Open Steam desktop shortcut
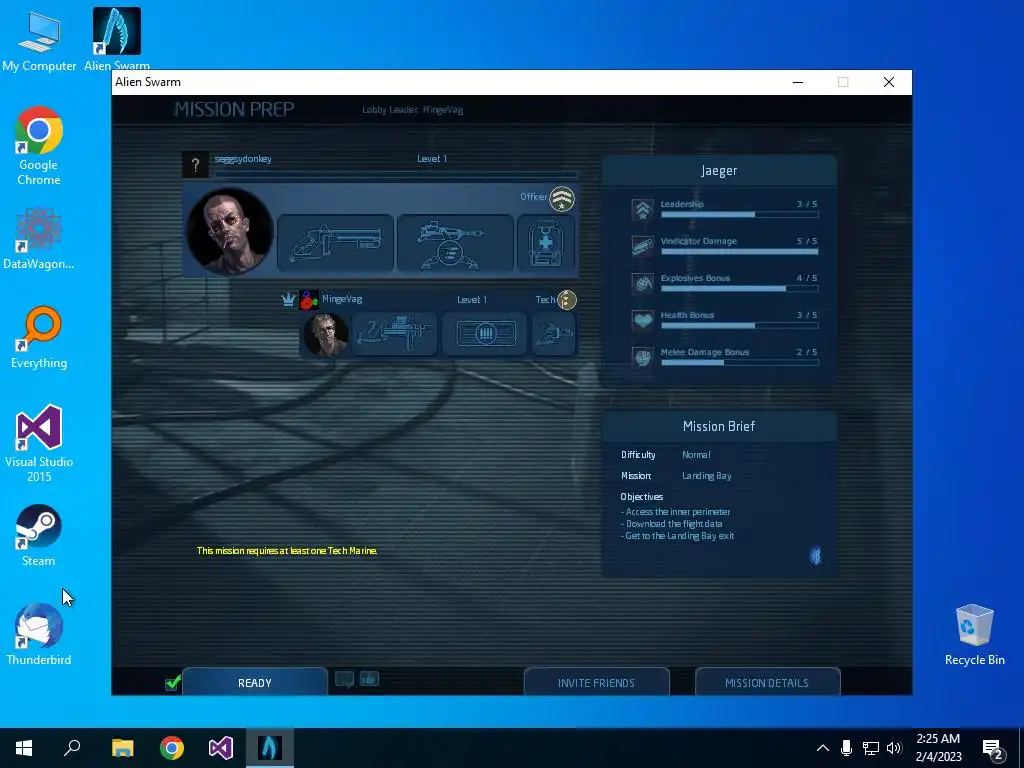Screen dimensions: 1024x768 click(39, 536)
